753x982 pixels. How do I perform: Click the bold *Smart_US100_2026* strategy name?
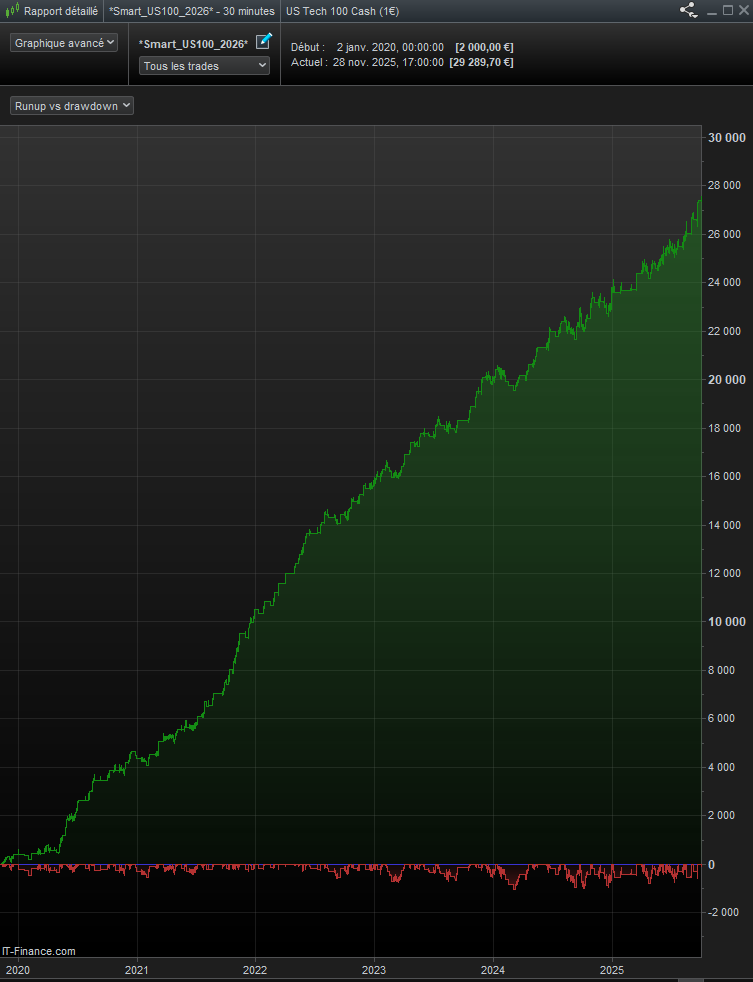point(193,44)
